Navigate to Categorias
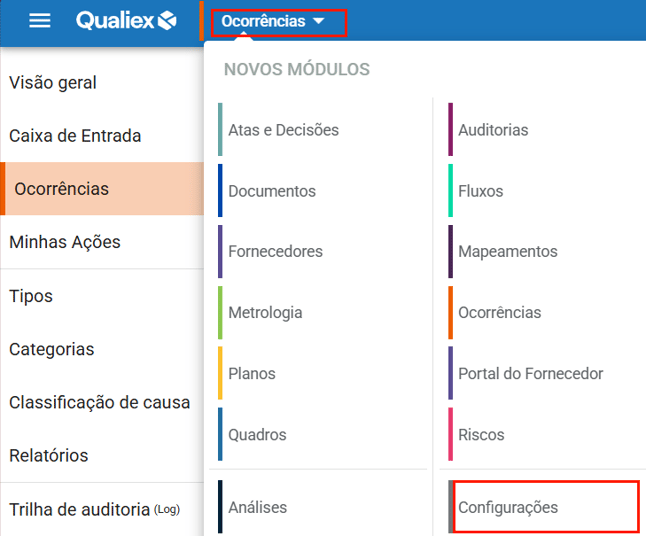This screenshot has height=536, width=646. [x=52, y=349]
